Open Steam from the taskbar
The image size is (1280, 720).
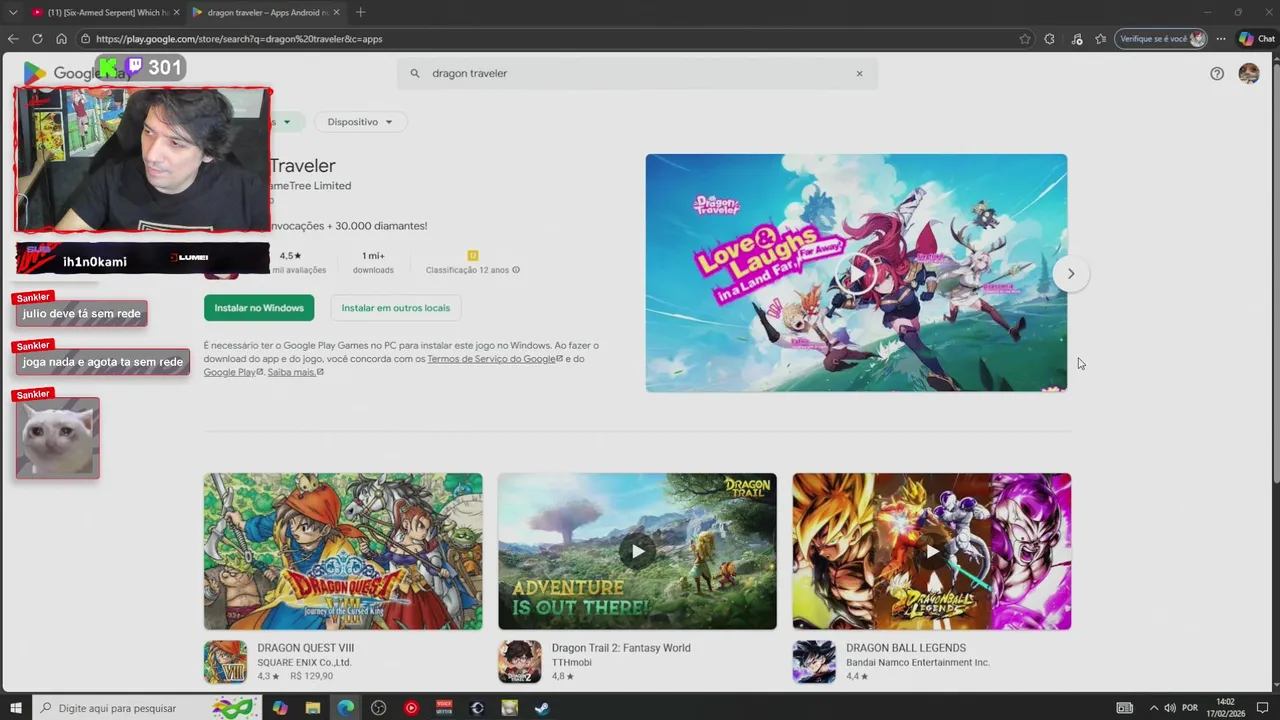[x=542, y=708]
